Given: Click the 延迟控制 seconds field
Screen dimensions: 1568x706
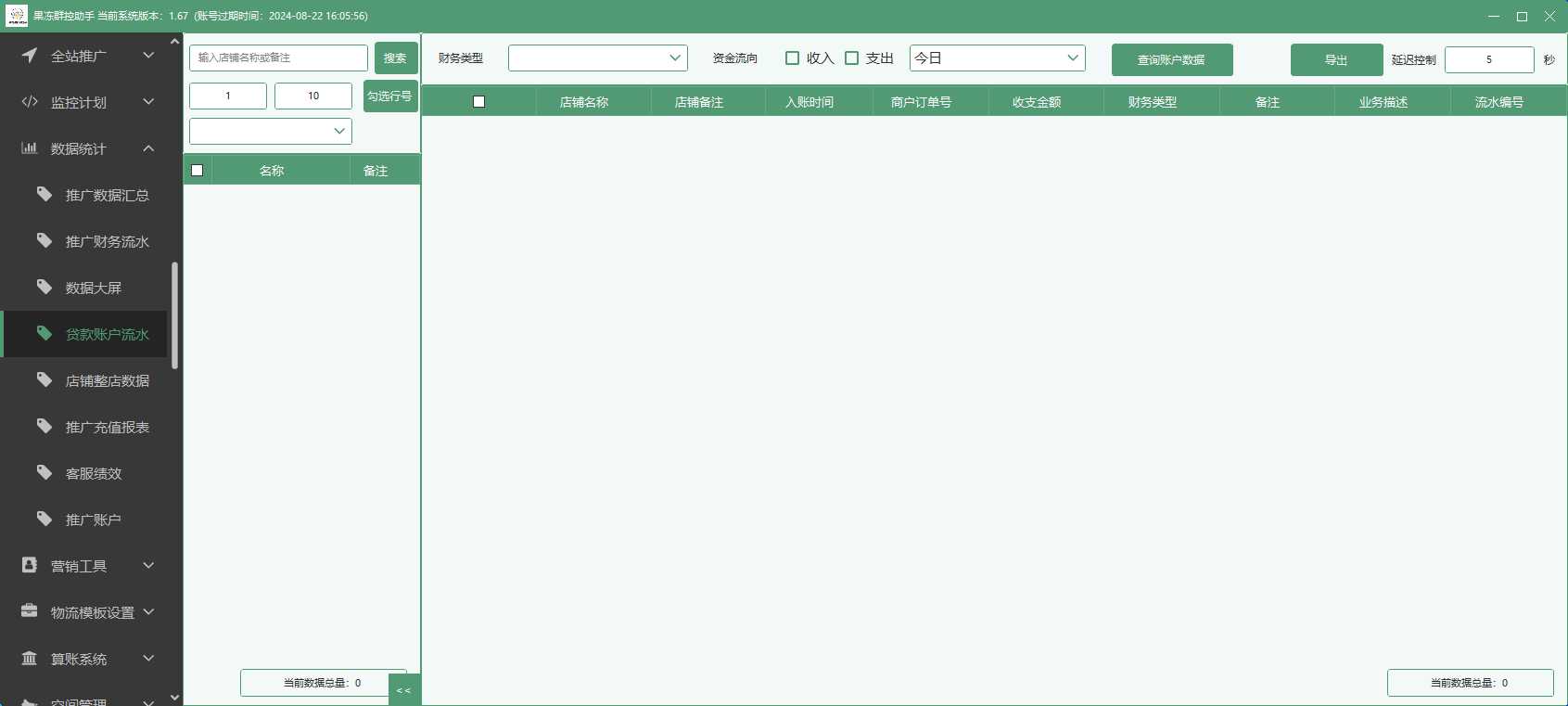Looking at the screenshot, I should [1489, 59].
